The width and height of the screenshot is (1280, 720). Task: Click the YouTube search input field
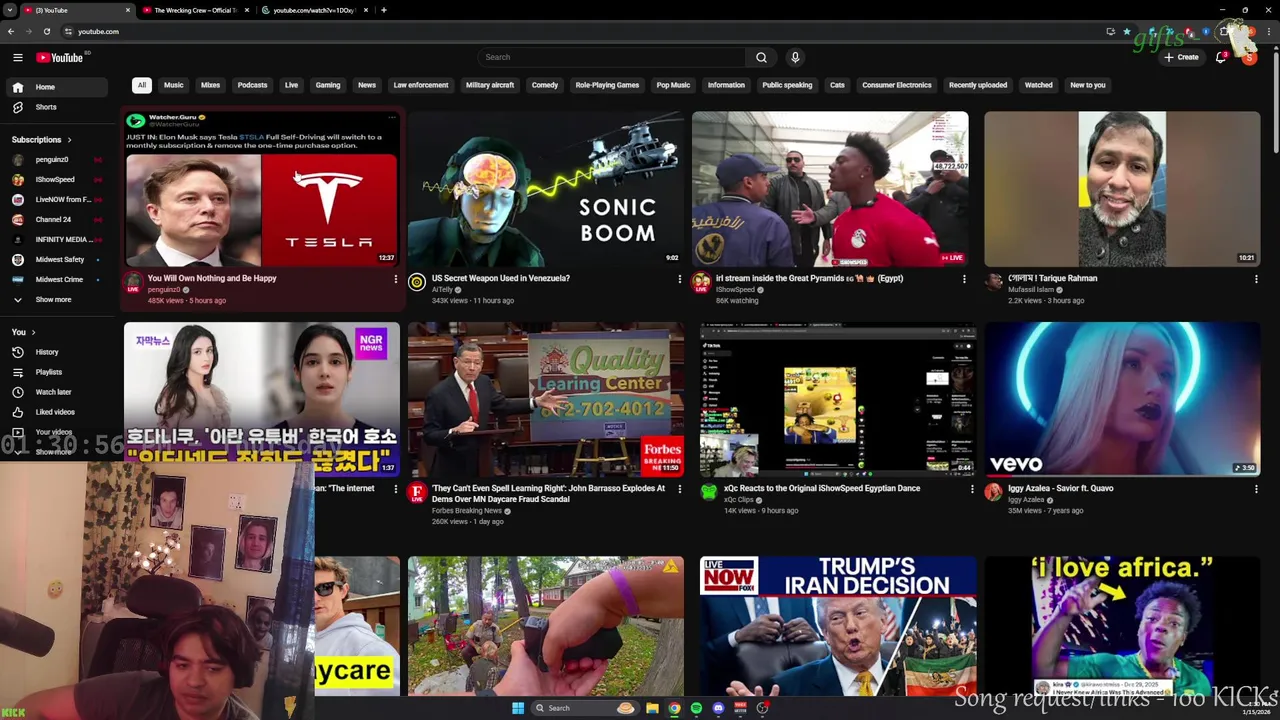[611, 57]
